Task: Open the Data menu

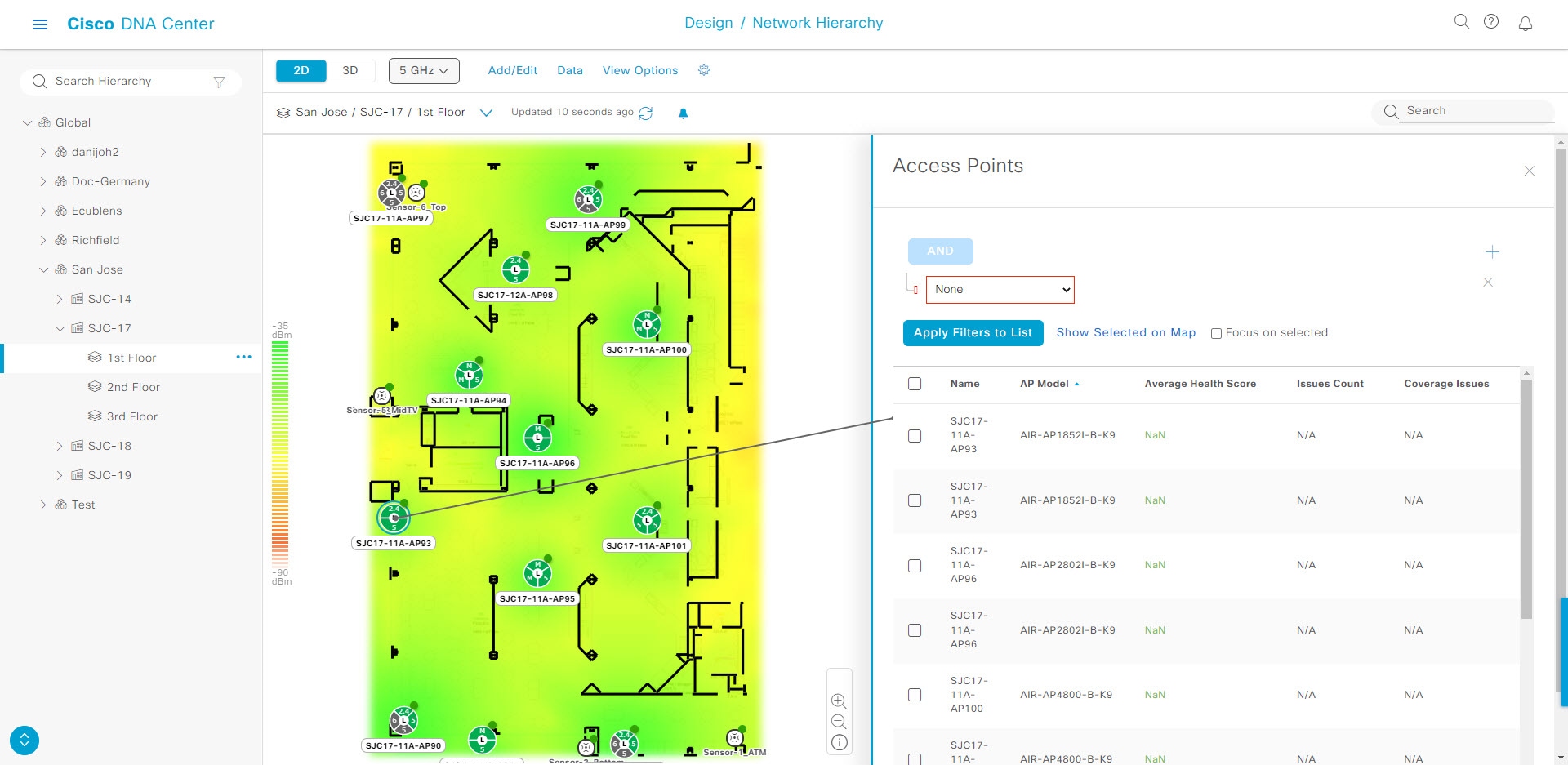Action: tap(570, 71)
